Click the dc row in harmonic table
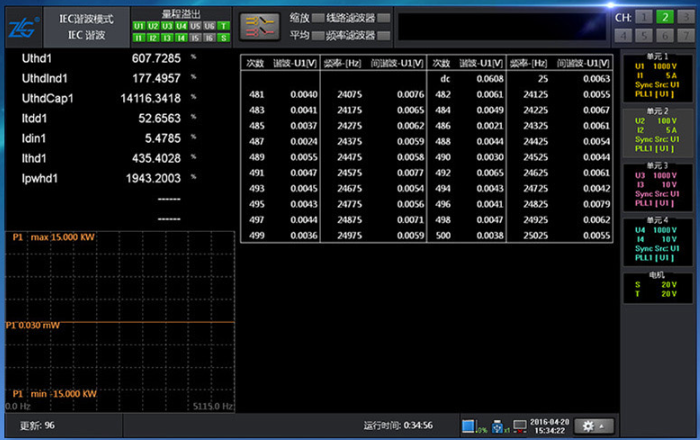This screenshot has width=700, height=440. [x=520, y=79]
